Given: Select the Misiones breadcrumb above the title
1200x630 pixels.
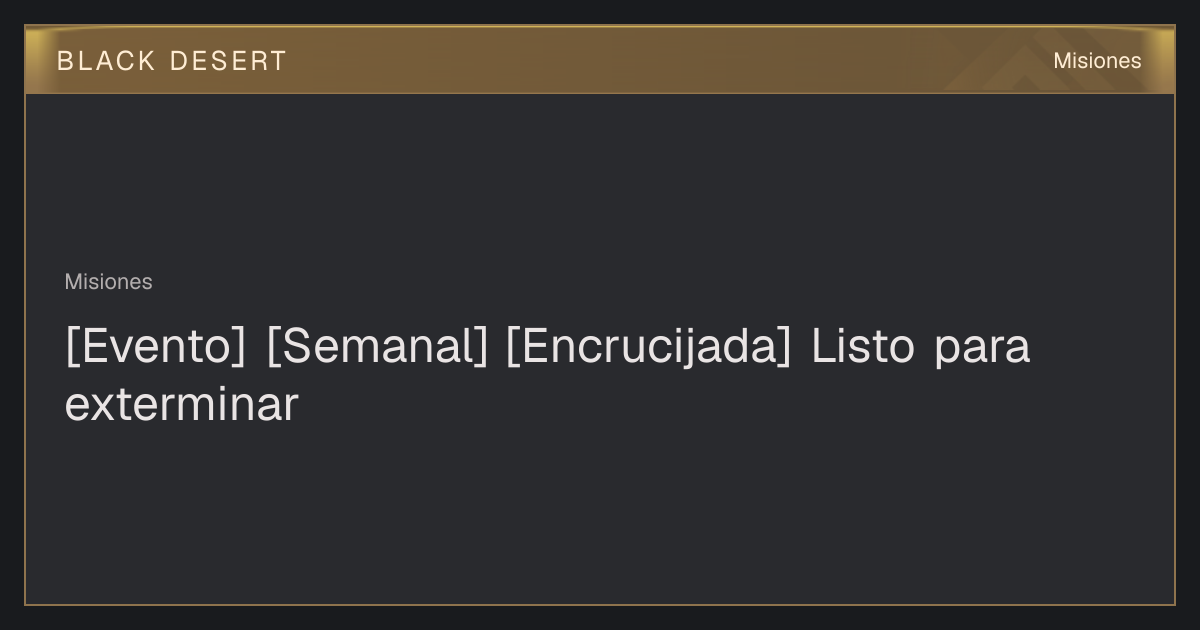Looking at the screenshot, I should point(108,282).
